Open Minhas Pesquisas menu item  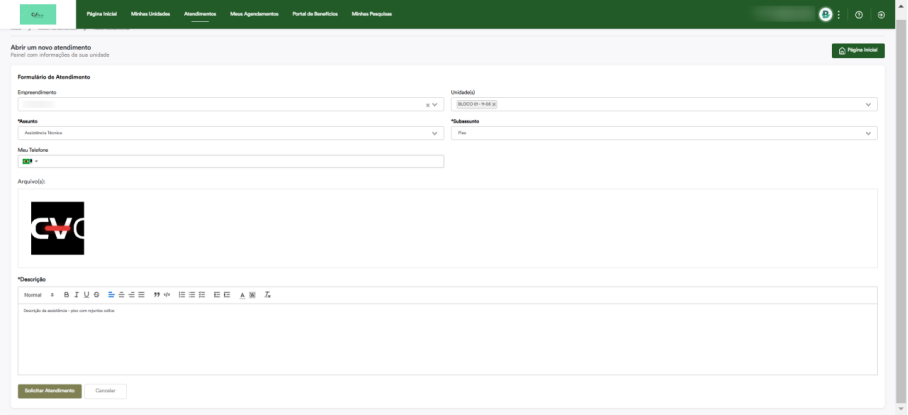pyautogui.click(x=372, y=14)
